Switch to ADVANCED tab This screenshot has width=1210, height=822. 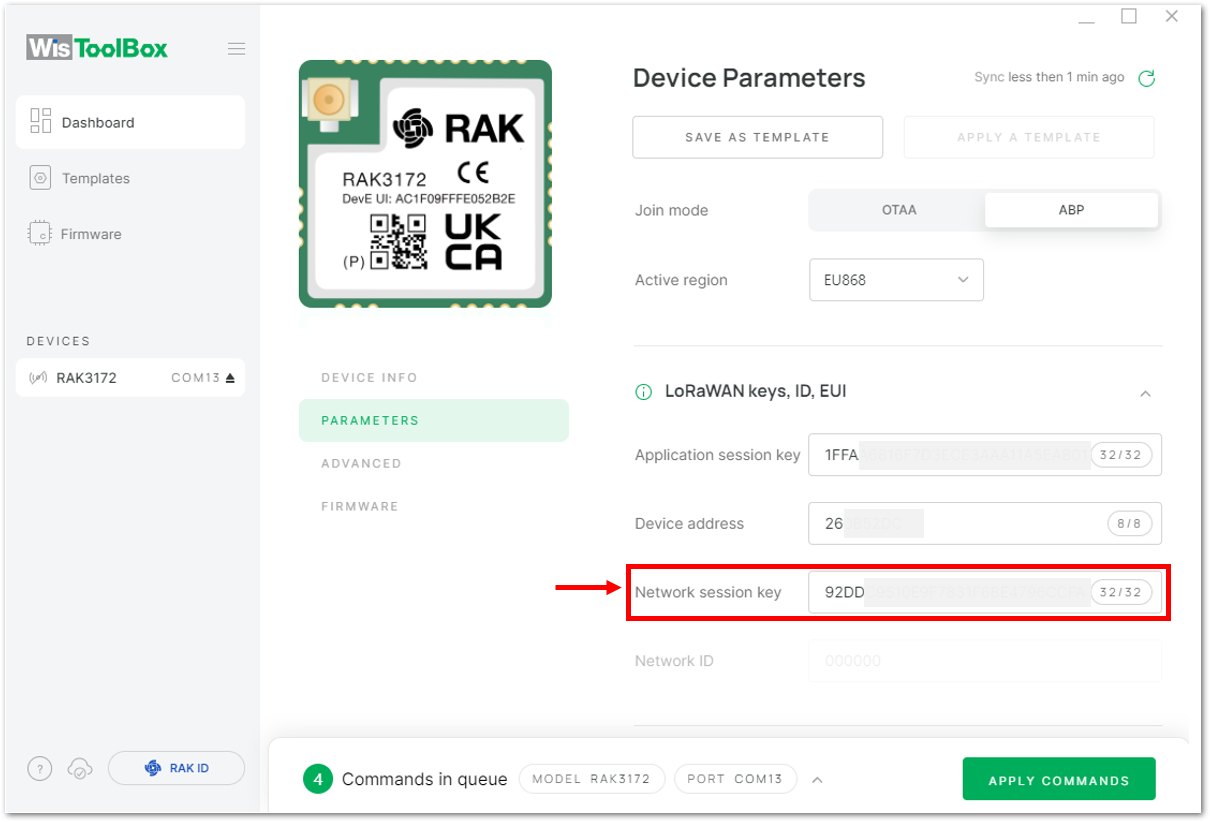click(x=361, y=464)
